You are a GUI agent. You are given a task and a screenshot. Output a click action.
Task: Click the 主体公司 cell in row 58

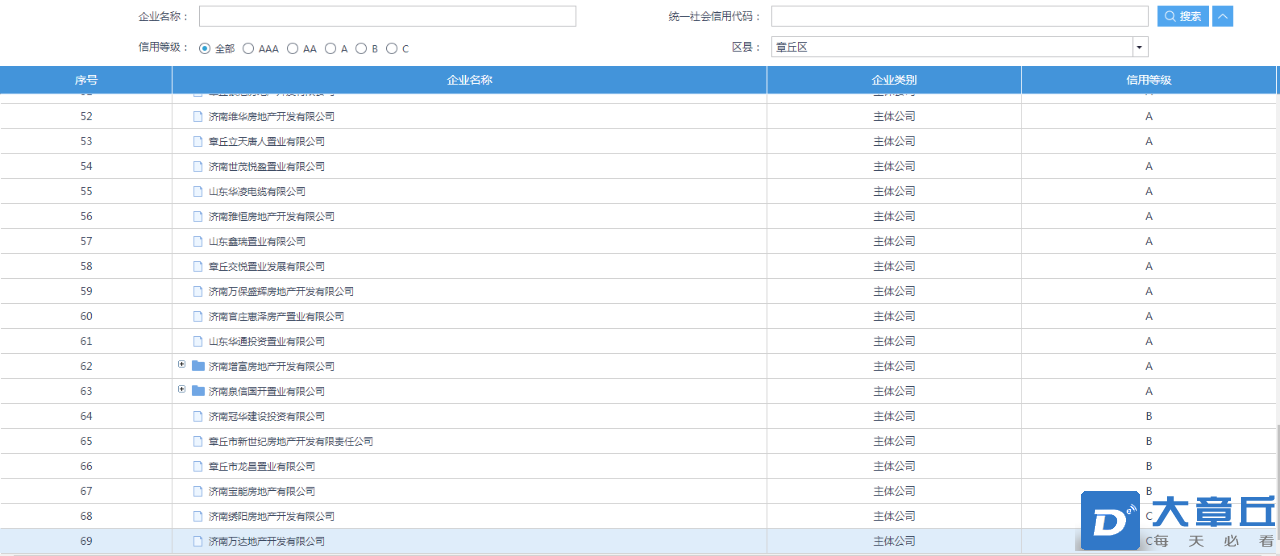pos(894,267)
